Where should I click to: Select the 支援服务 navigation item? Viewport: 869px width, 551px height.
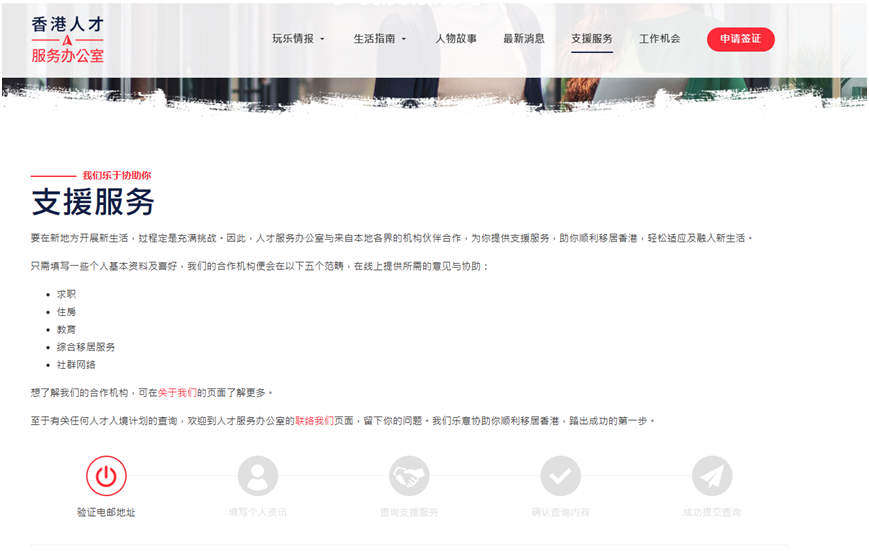[592, 39]
